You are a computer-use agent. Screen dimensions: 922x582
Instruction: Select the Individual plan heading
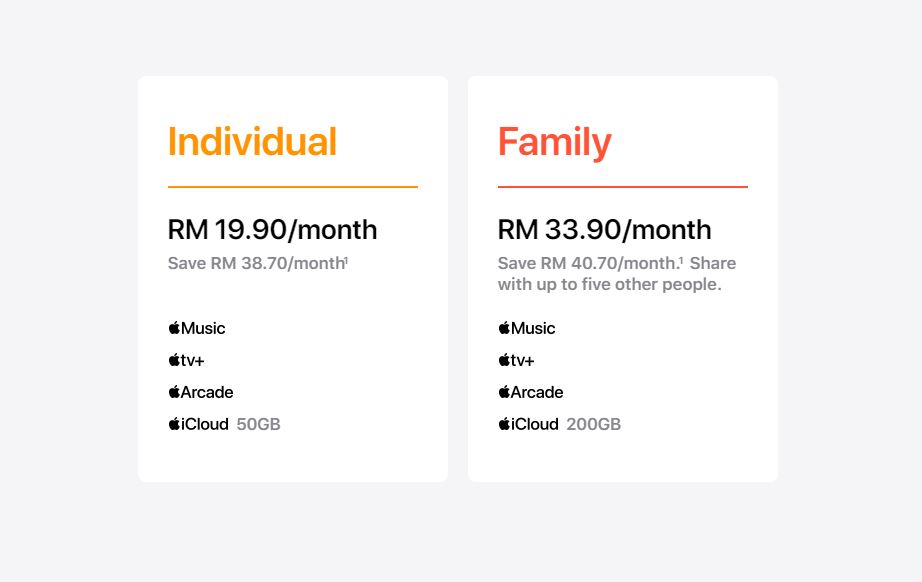coord(252,142)
